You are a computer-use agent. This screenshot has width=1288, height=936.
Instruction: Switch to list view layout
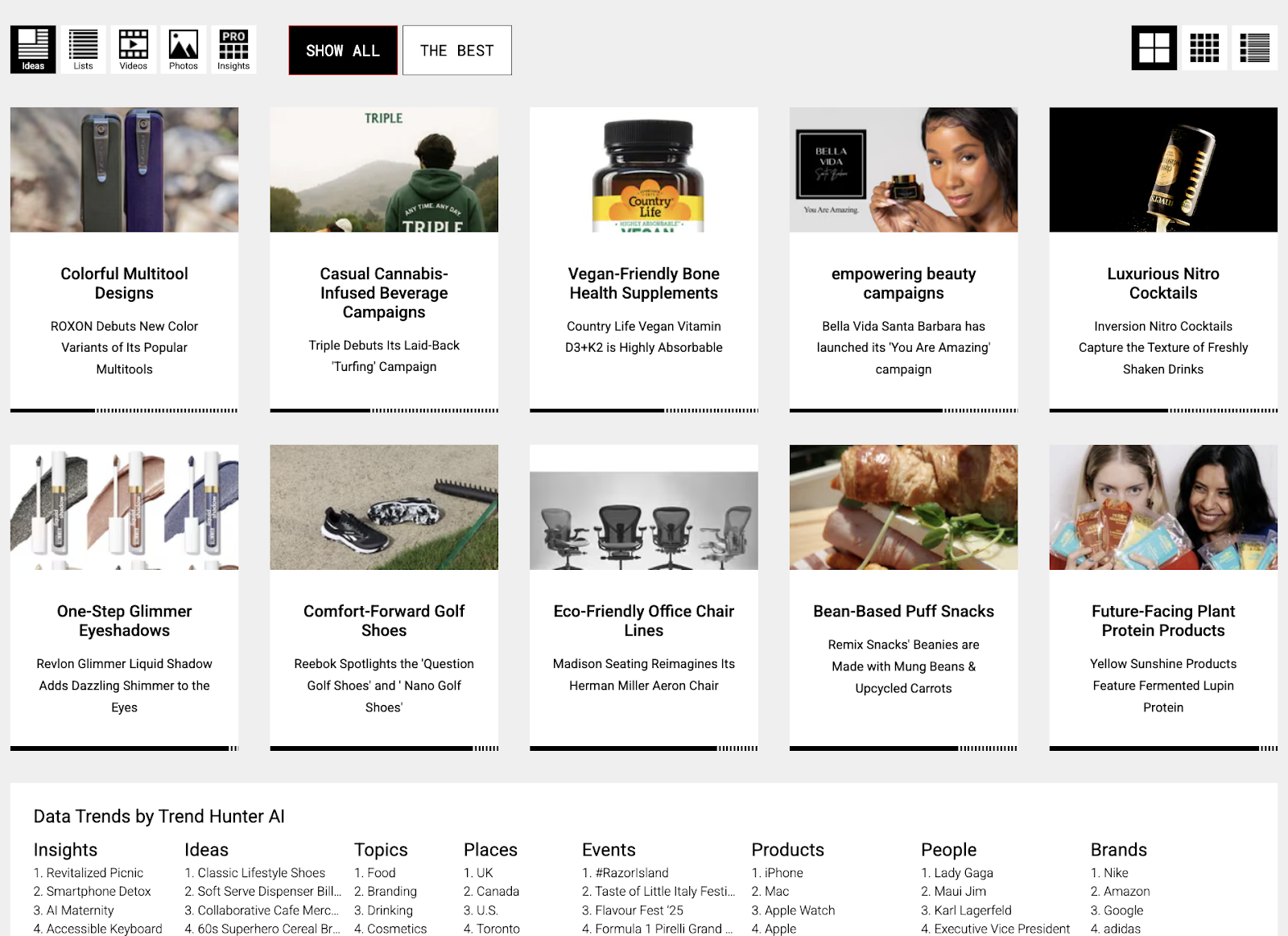(1254, 48)
